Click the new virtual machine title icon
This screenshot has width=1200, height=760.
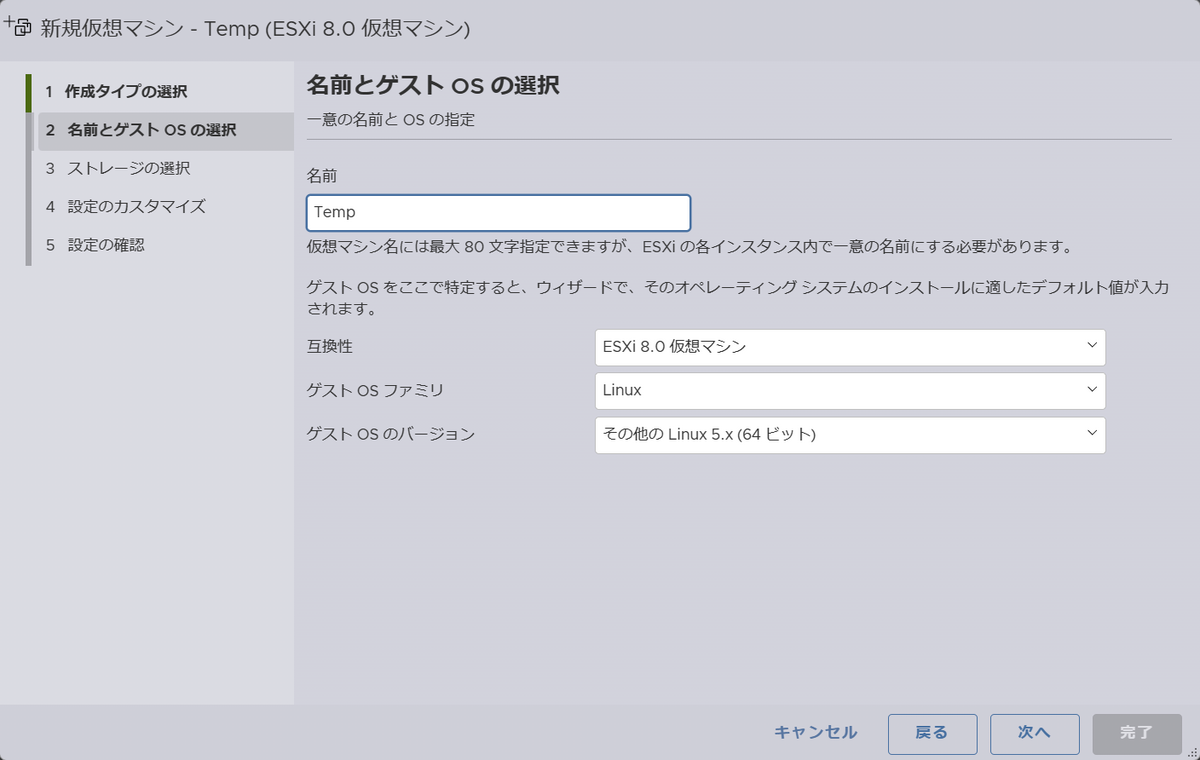(x=18, y=28)
